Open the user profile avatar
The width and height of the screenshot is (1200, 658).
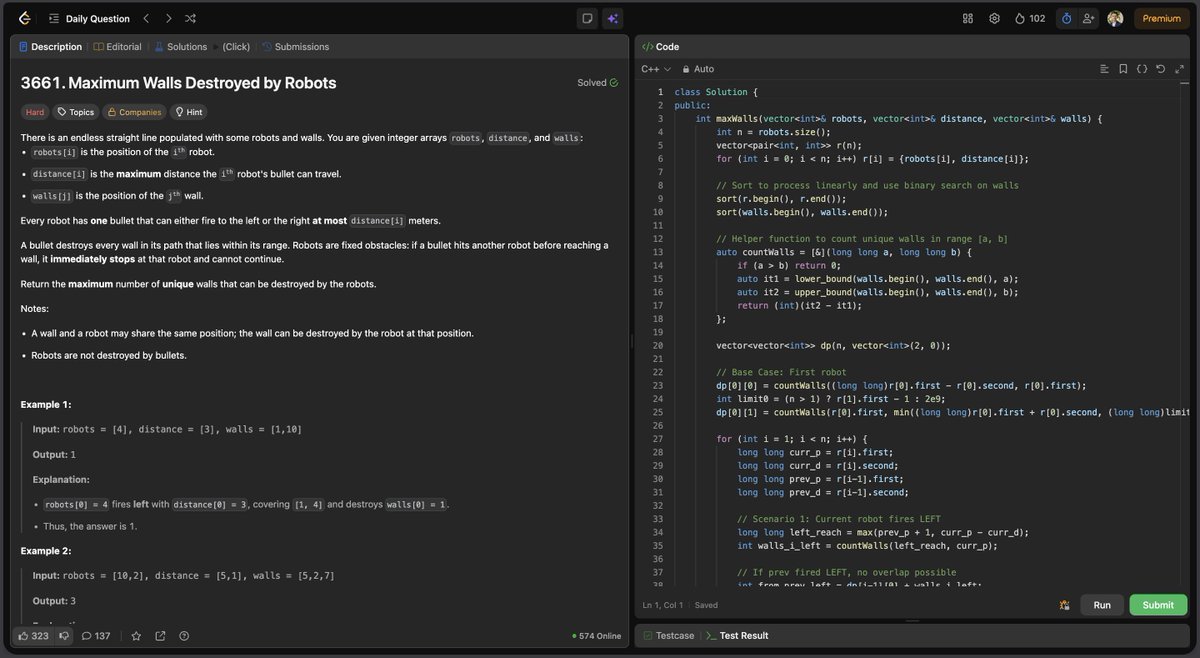[x=1115, y=18]
